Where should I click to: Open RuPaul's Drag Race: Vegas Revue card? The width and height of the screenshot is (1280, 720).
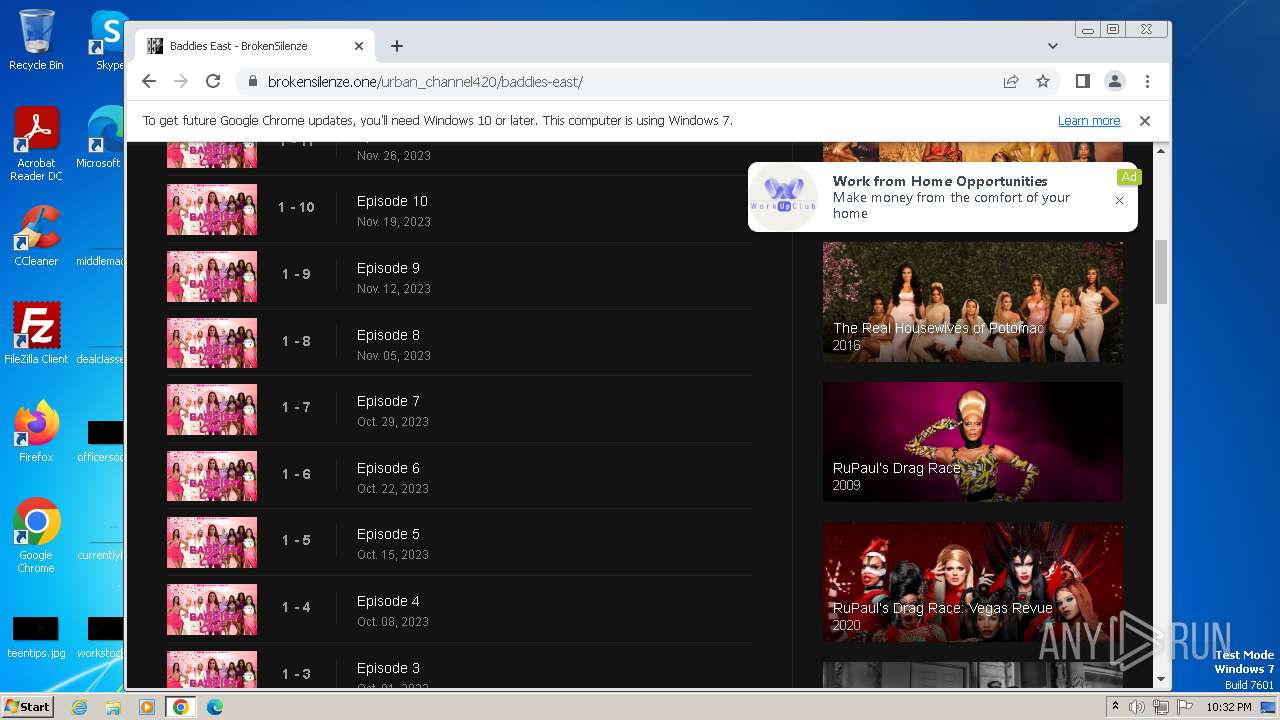click(x=973, y=582)
